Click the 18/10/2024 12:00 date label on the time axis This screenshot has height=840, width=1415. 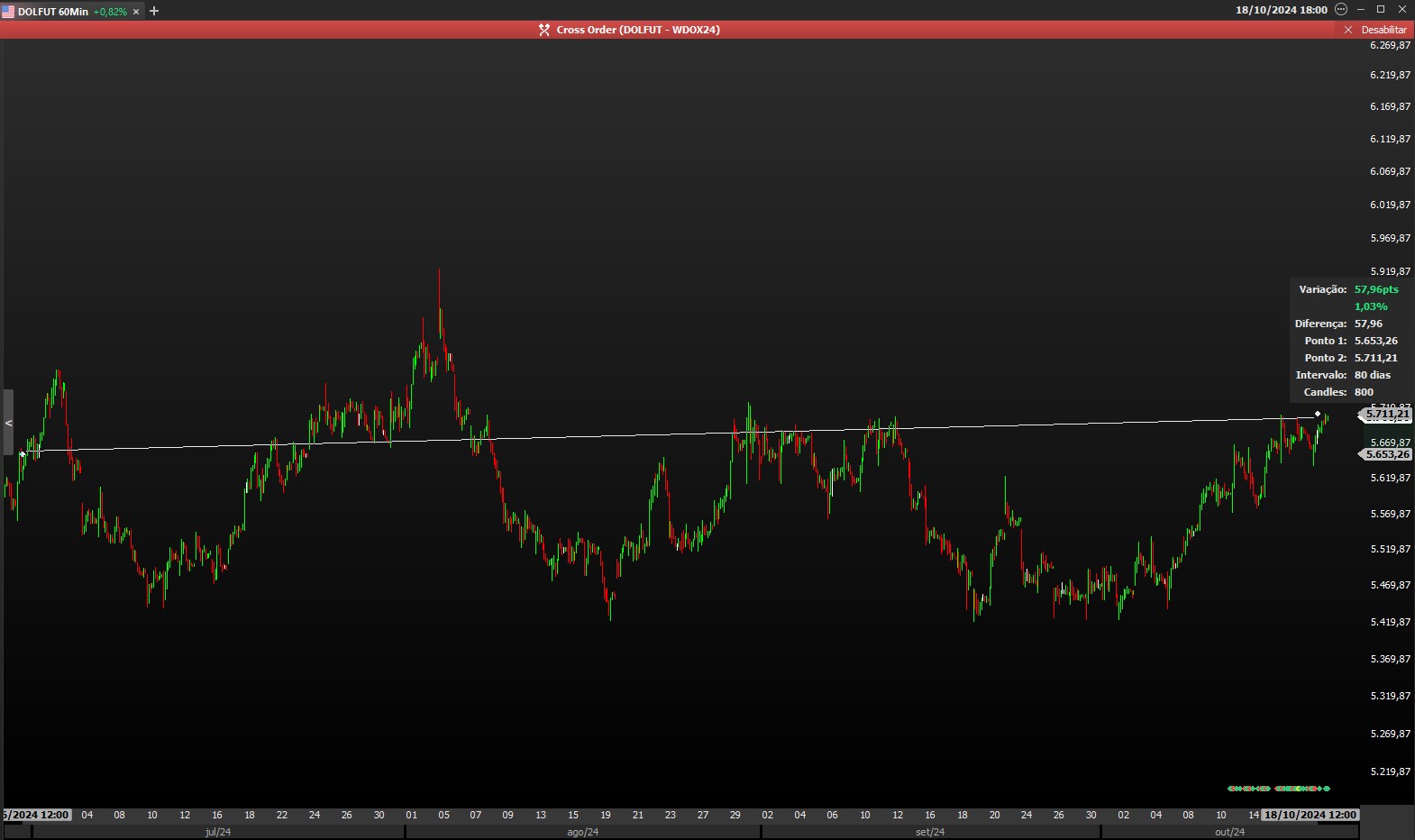coord(1310,815)
